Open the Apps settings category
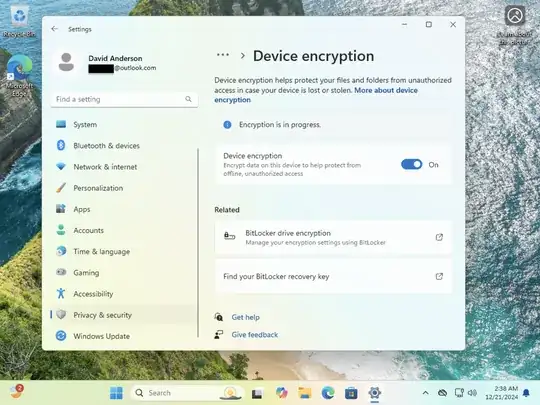This screenshot has width=540, height=405. (x=124, y=209)
